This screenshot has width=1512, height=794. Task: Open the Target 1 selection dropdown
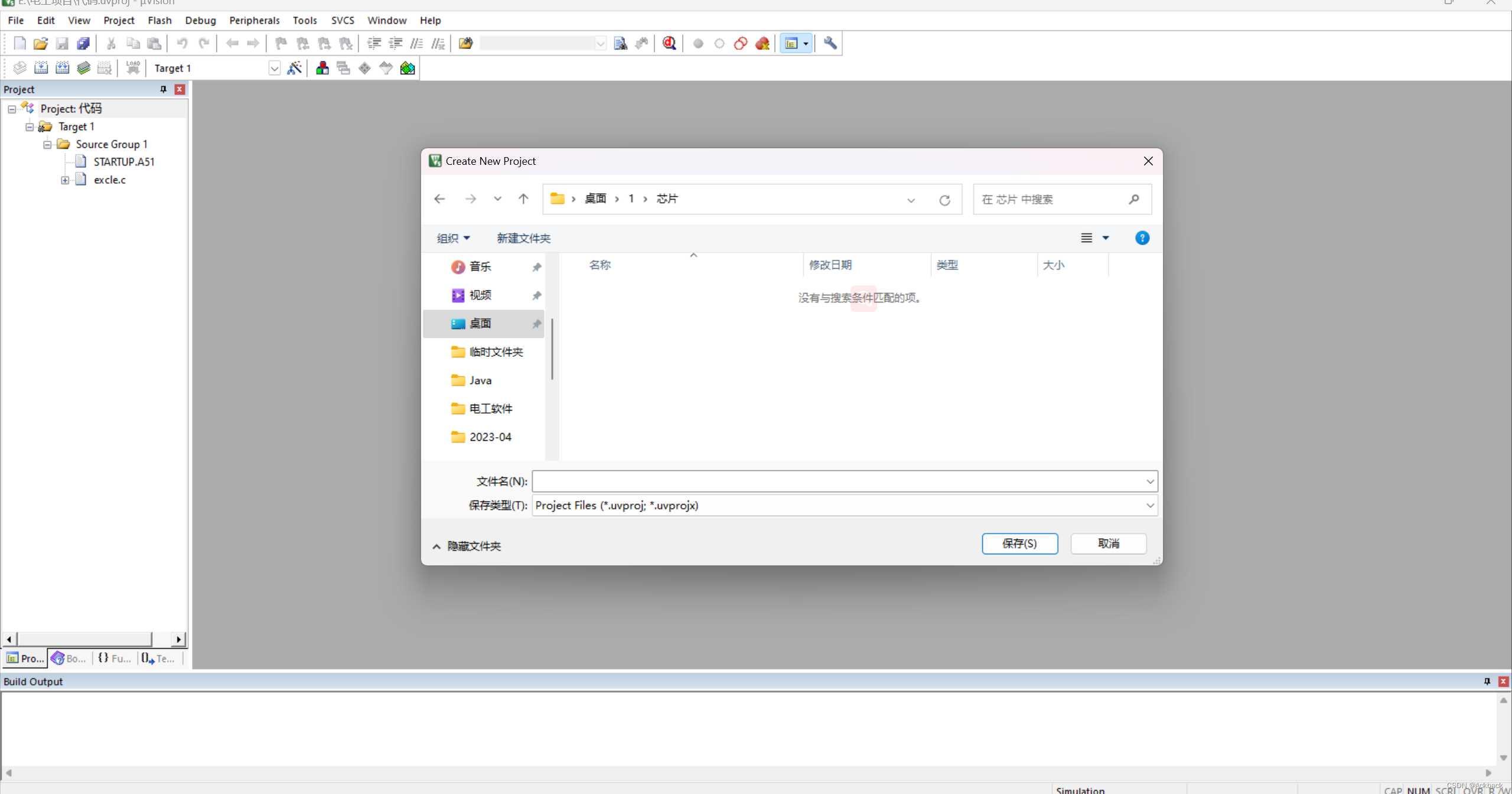click(274, 68)
